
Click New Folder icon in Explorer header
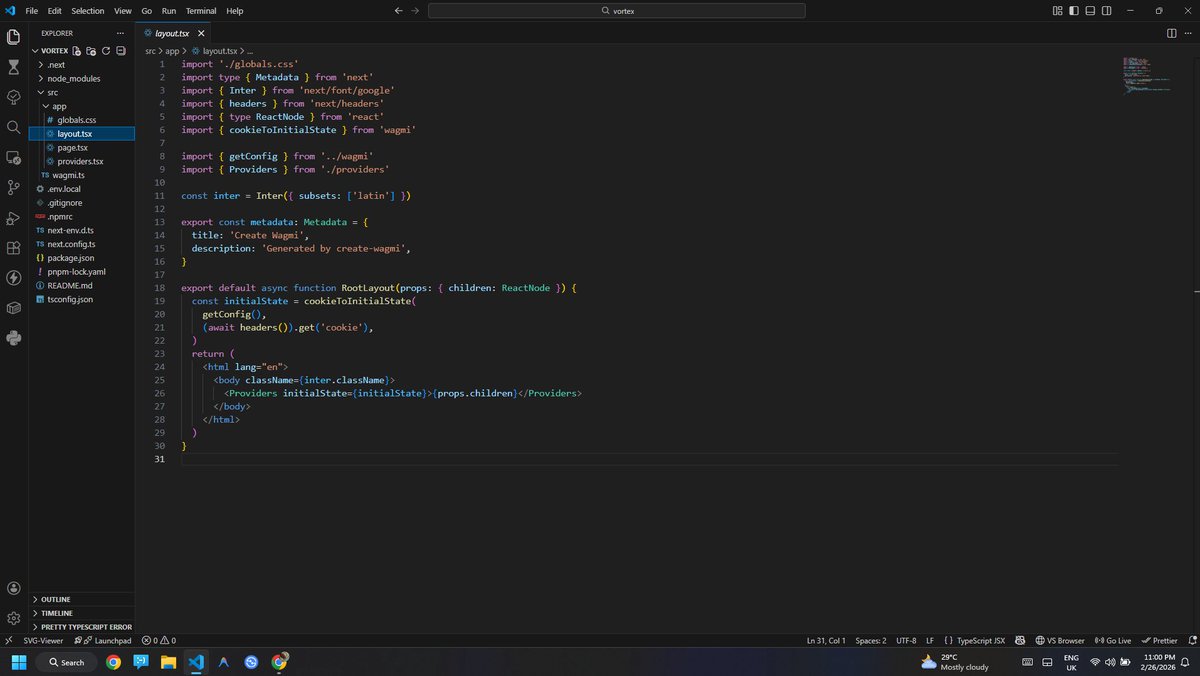pos(91,50)
